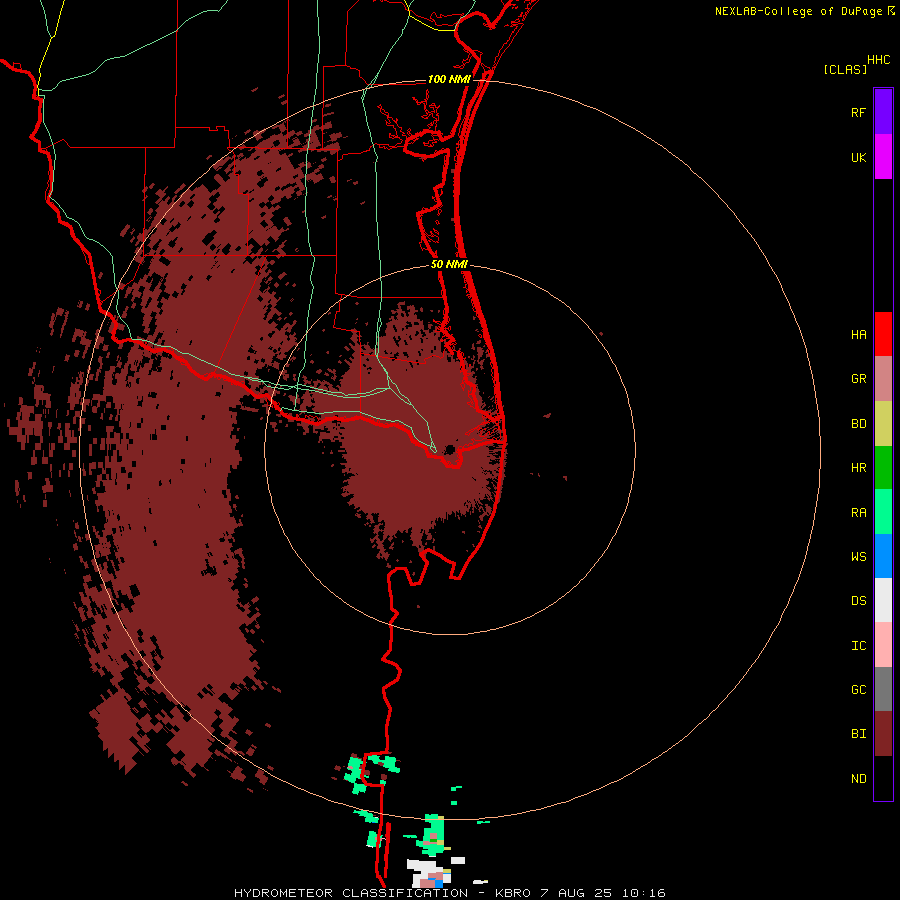Image resolution: width=900 pixels, height=900 pixels.
Task: Click the HA red legend swatch
Action: pos(883,334)
